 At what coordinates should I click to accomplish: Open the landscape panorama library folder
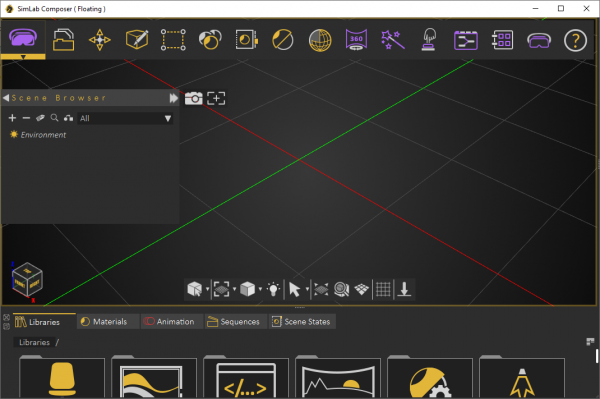tap(338, 376)
